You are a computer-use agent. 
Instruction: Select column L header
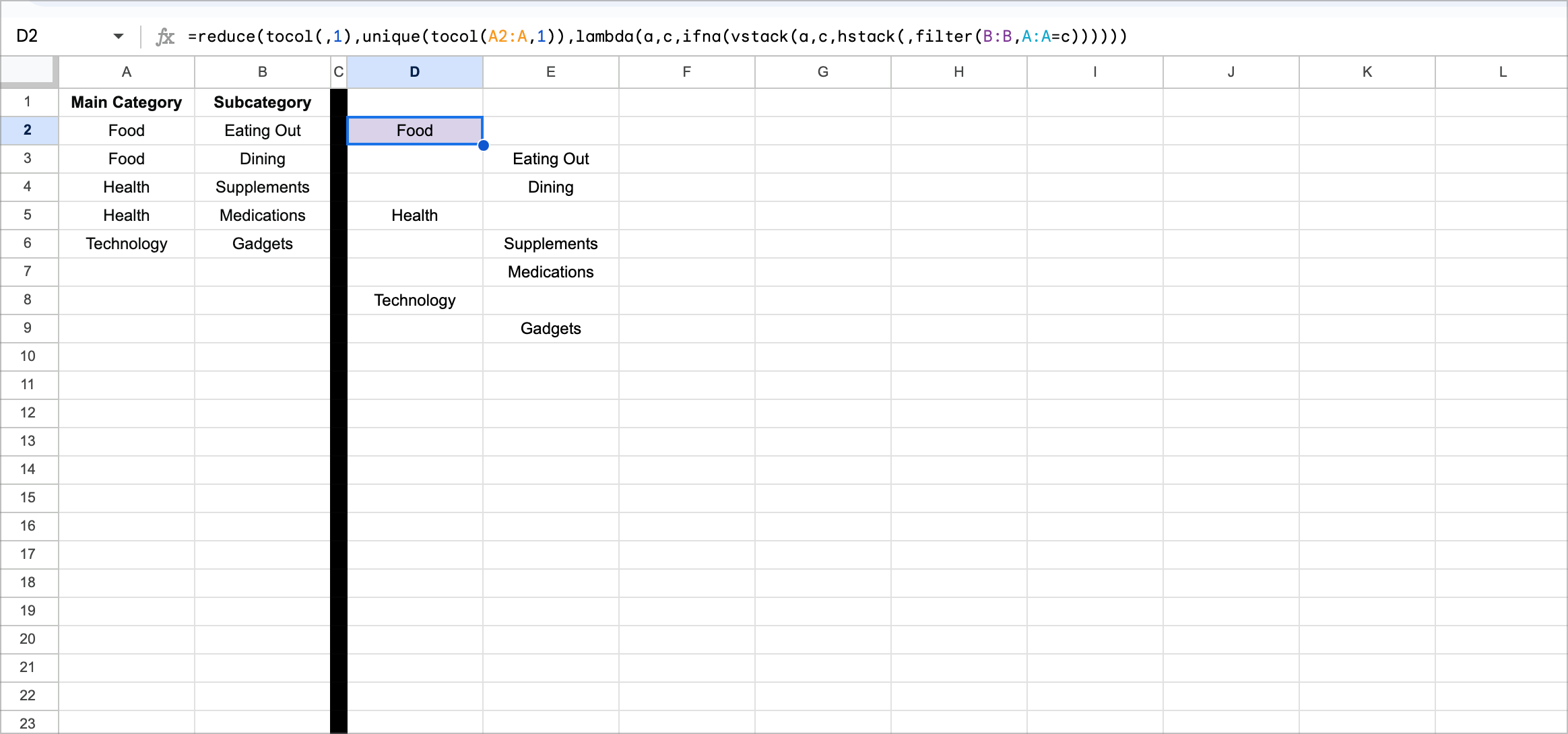[1502, 72]
